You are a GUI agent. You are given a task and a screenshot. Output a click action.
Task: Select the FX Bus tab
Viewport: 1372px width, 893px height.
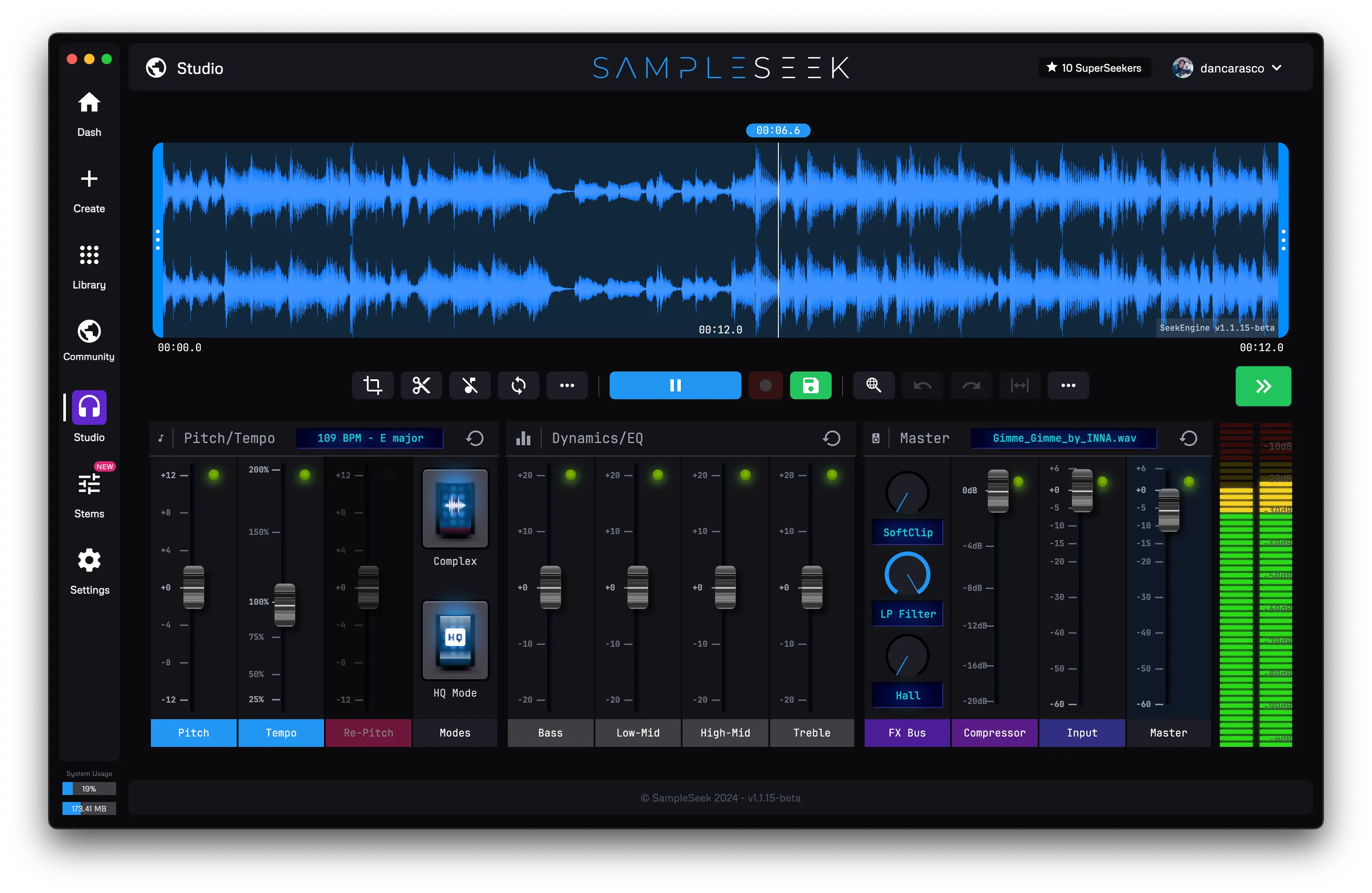pos(907,733)
